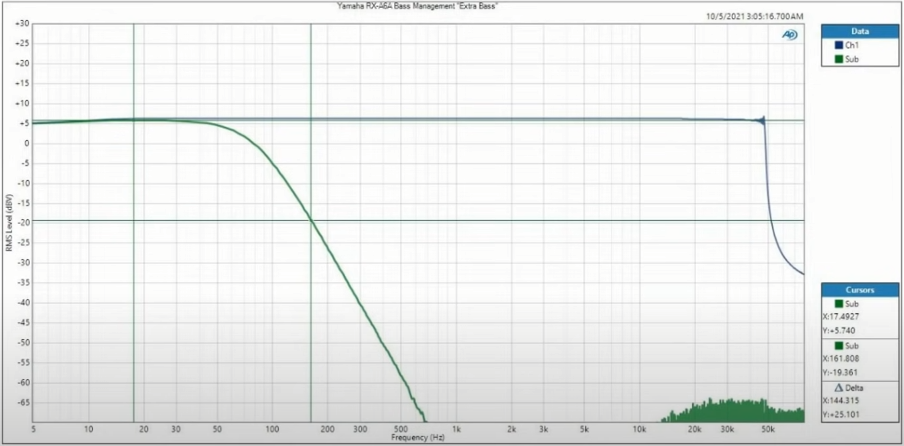The height and width of the screenshot is (446, 904).
Task: Click the AP logo in the graph corner
Action: 789,34
